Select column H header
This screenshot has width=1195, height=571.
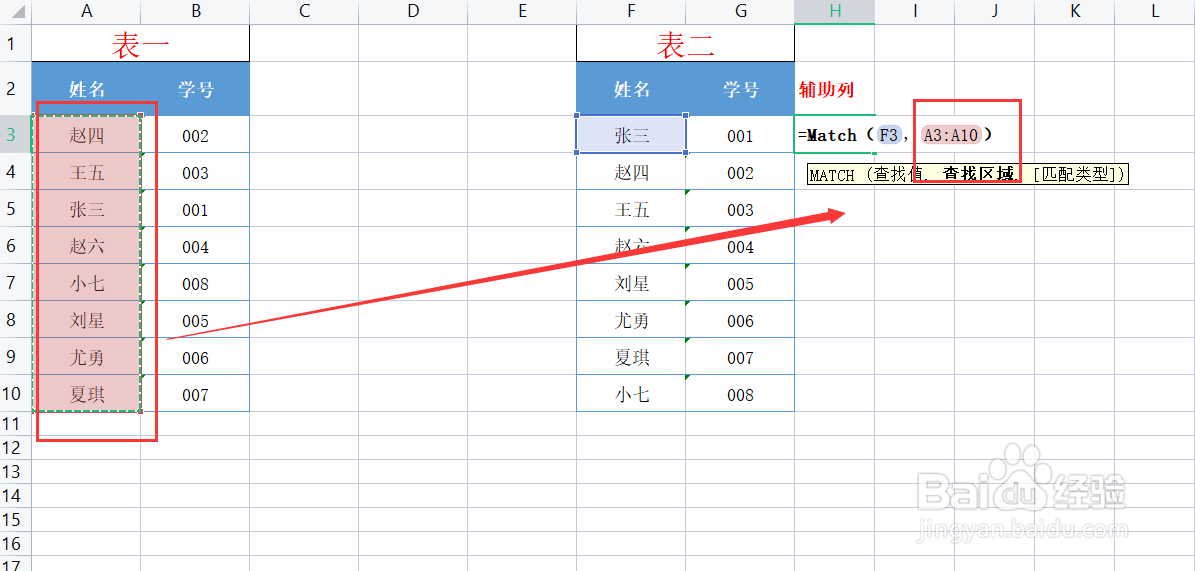[835, 11]
